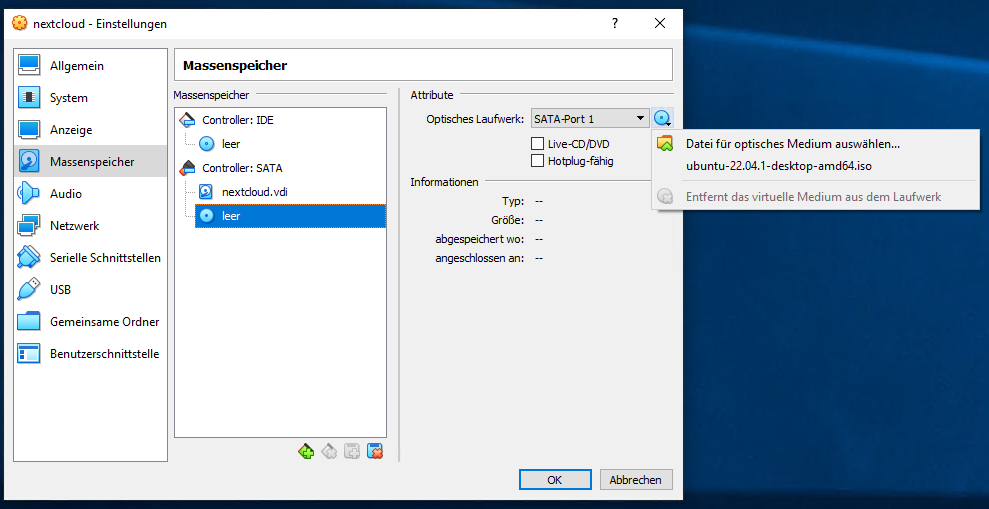Click the help question mark button
Image resolution: width=989 pixels, height=509 pixels.
coord(615,24)
